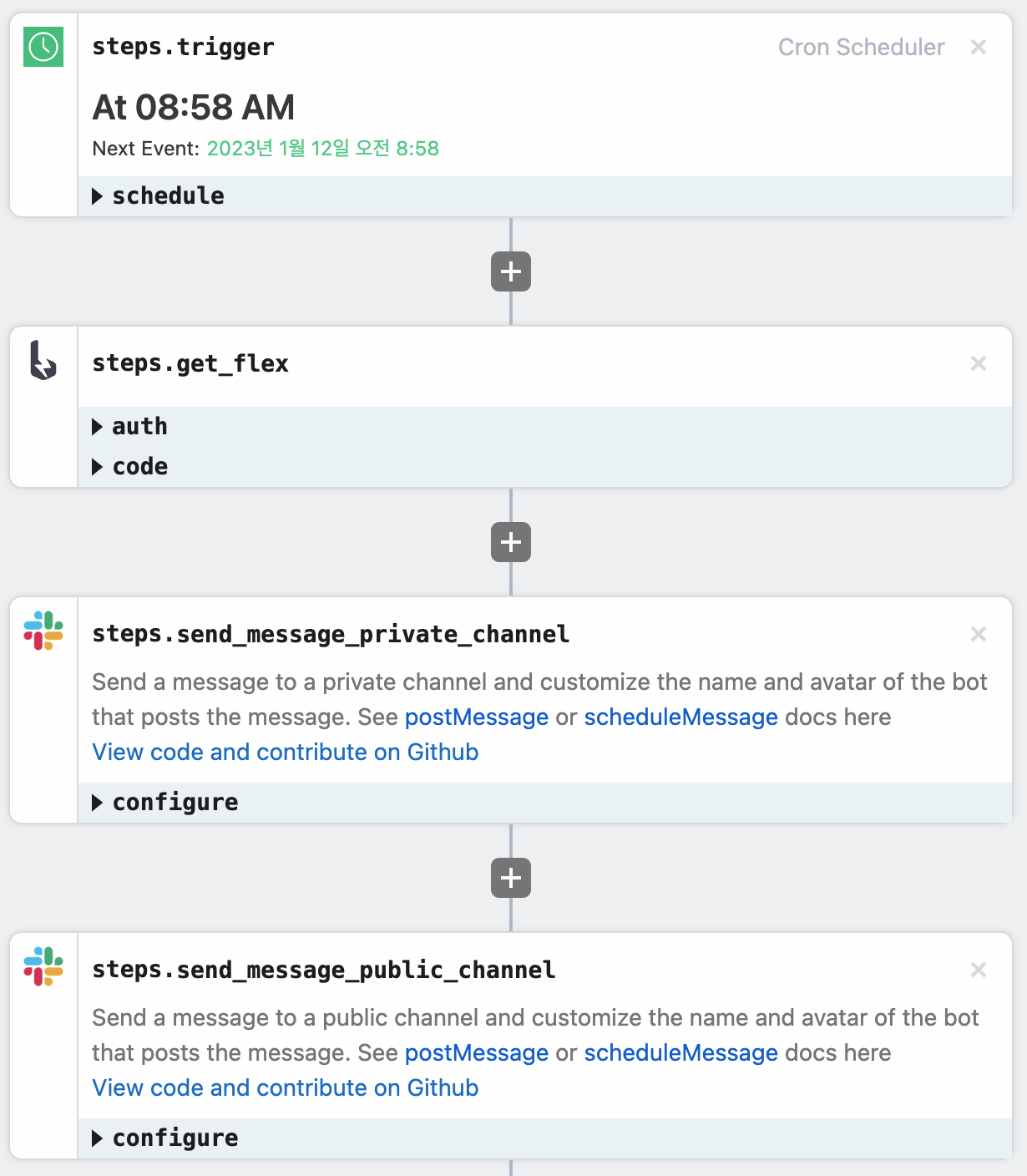Add a step below get_flex
The width and height of the screenshot is (1027, 1176).
(511, 542)
